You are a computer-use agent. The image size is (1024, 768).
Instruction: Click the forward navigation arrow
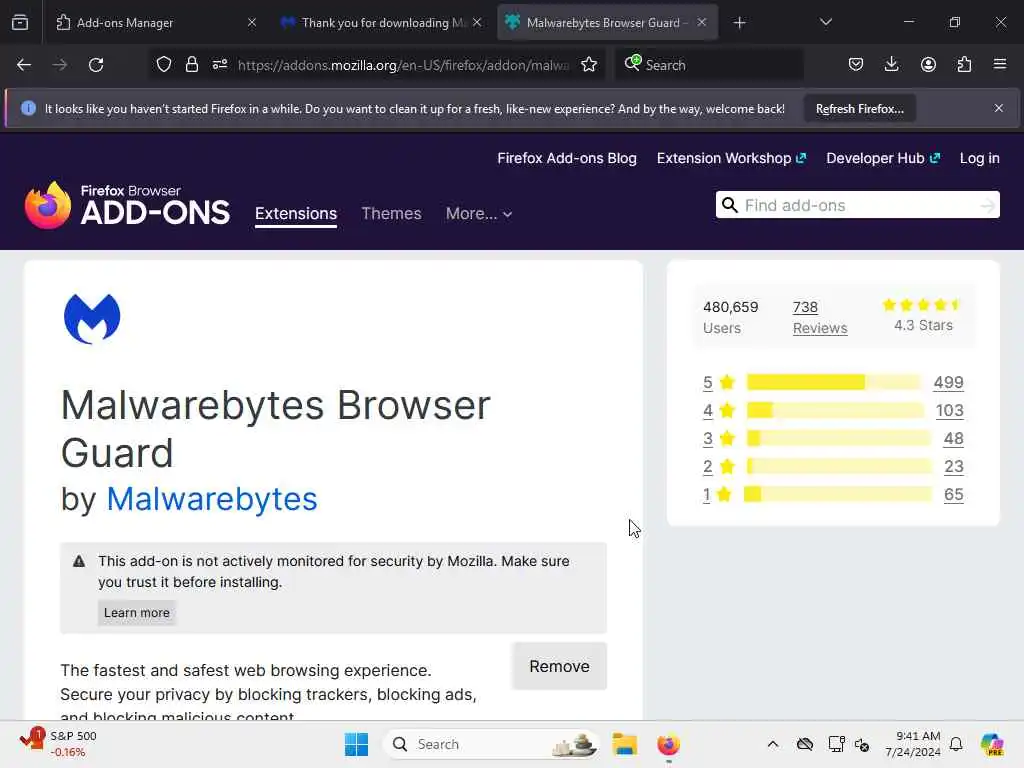click(x=60, y=65)
